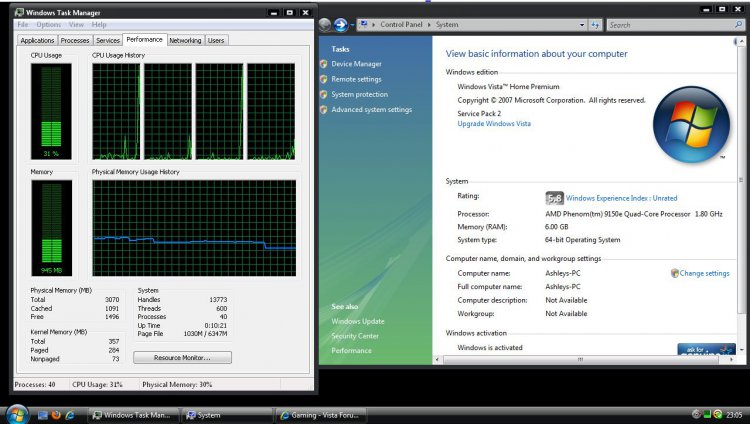Expand the address bar history dropdown
Screen dimensions: 750x424
[582, 25]
